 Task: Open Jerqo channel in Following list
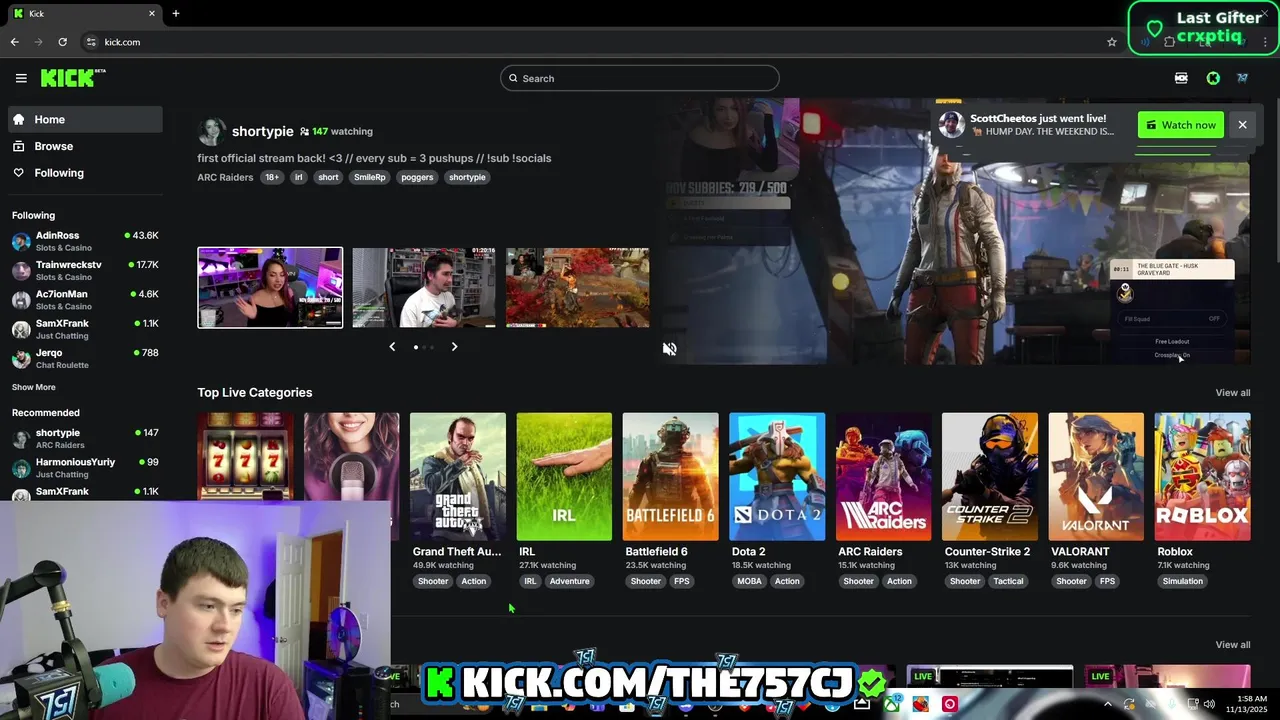tap(85, 358)
